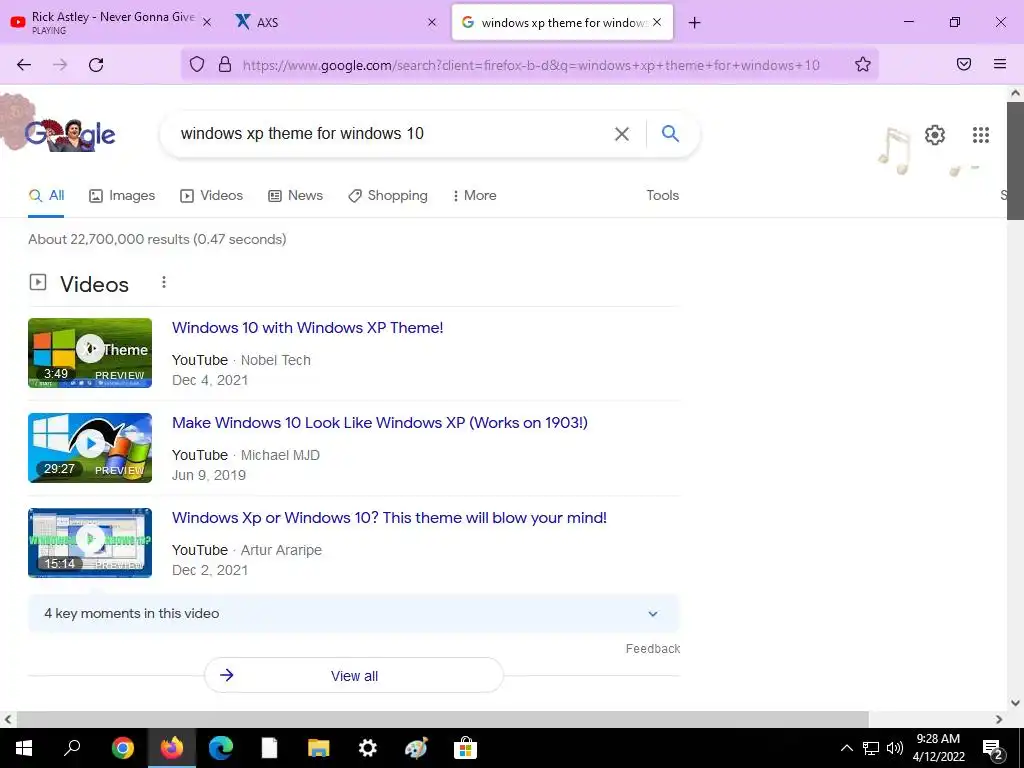
Task: Open the blank document taskbar app
Action: pos(269,748)
